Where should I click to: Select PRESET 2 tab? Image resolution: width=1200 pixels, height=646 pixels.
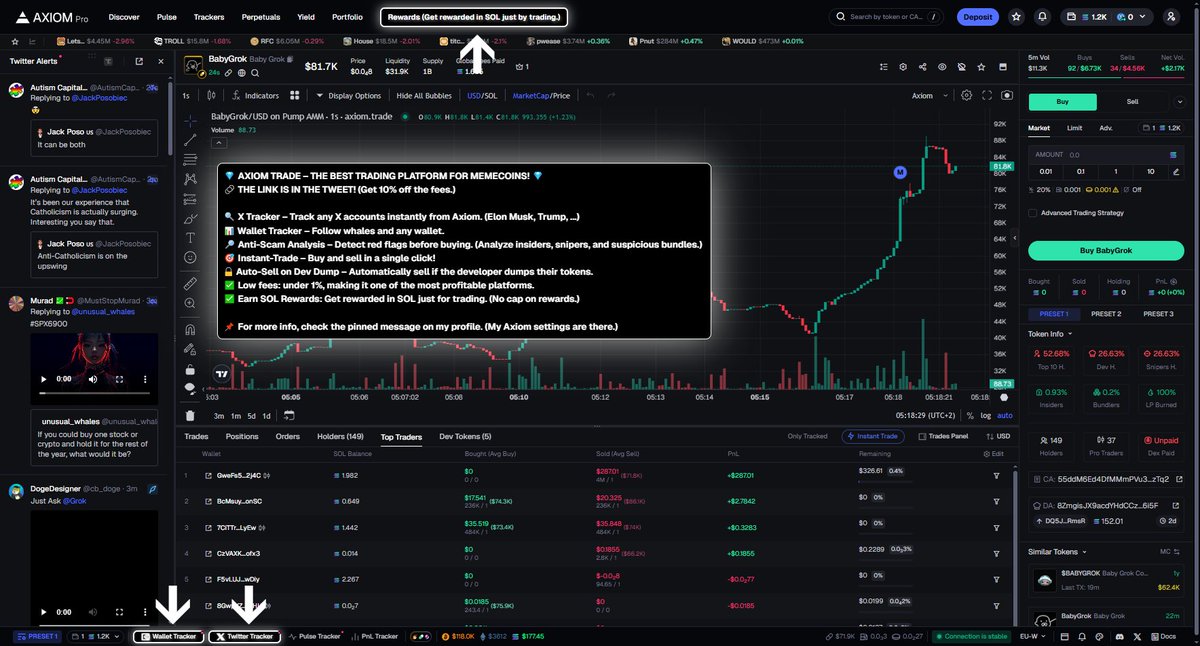click(1105, 314)
